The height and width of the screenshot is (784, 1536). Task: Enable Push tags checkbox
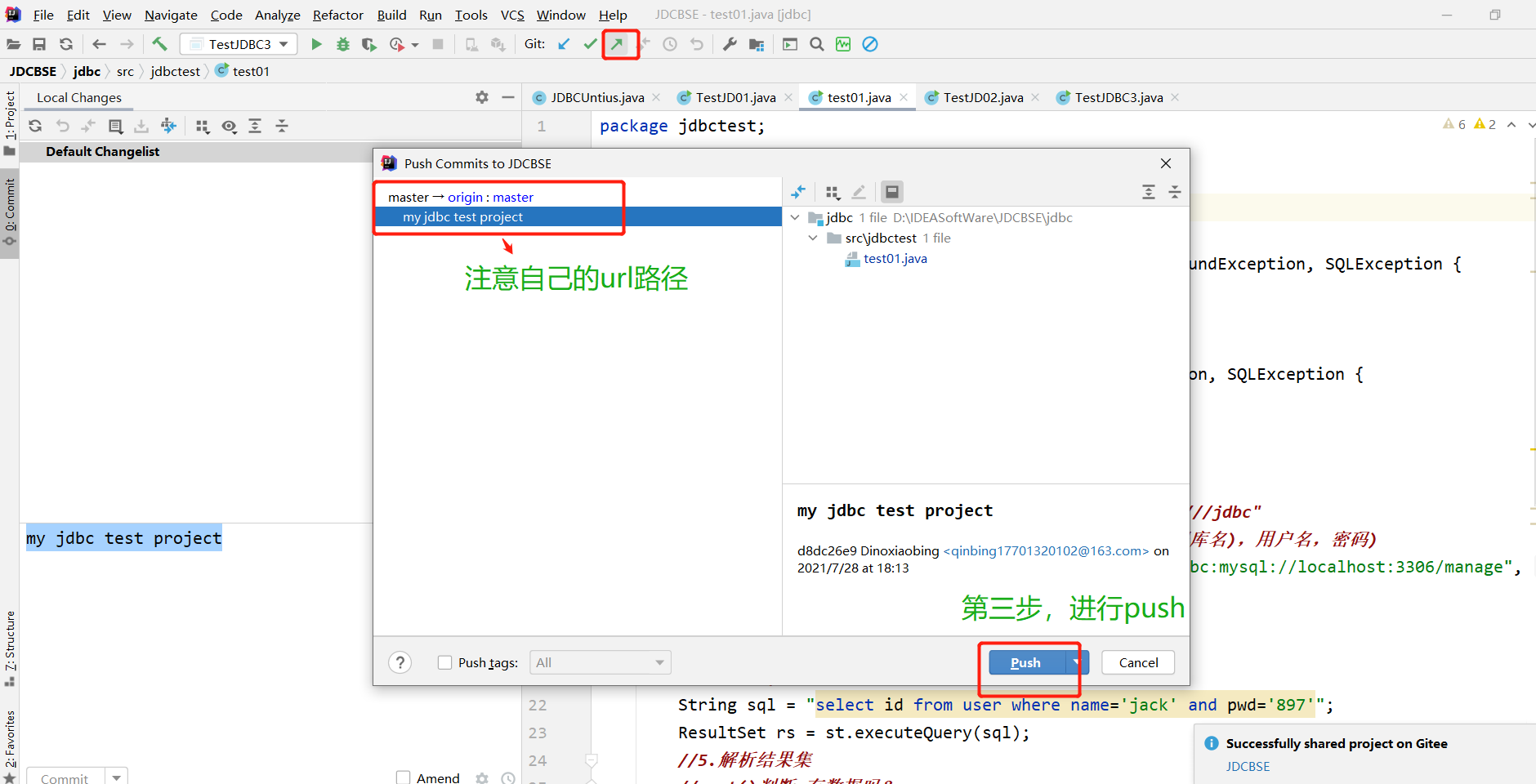click(x=444, y=662)
